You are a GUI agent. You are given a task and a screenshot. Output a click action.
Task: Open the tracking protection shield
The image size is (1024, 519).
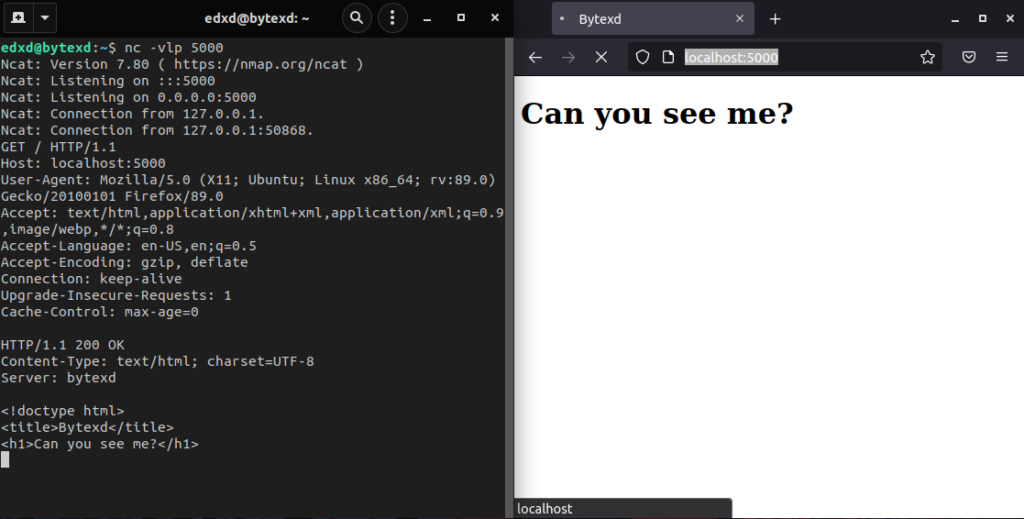643,57
